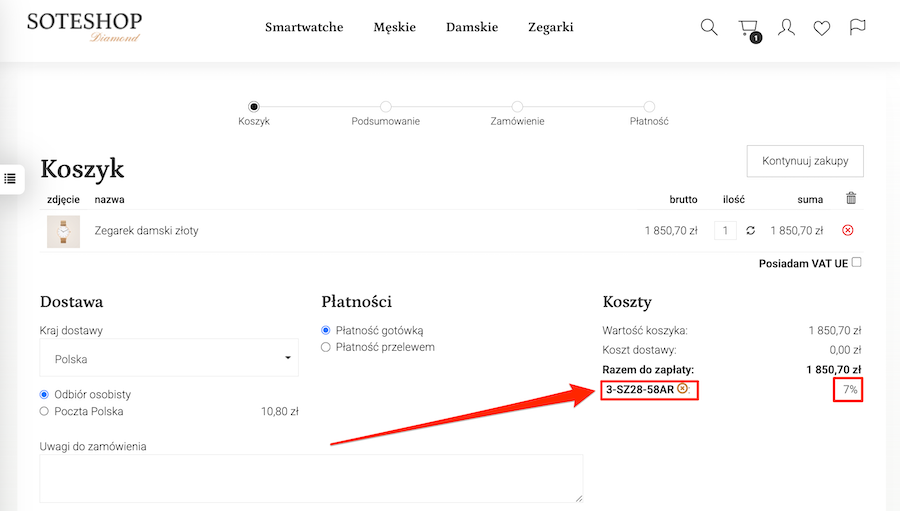Remove Zegarek damski złoty from cart

[848, 230]
